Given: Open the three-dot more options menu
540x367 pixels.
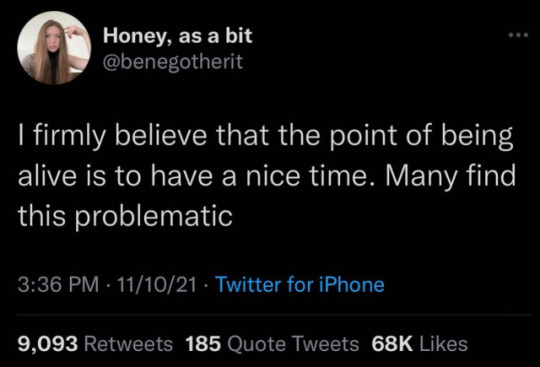Looking at the screenshot, I should click(x=518, y=35).
